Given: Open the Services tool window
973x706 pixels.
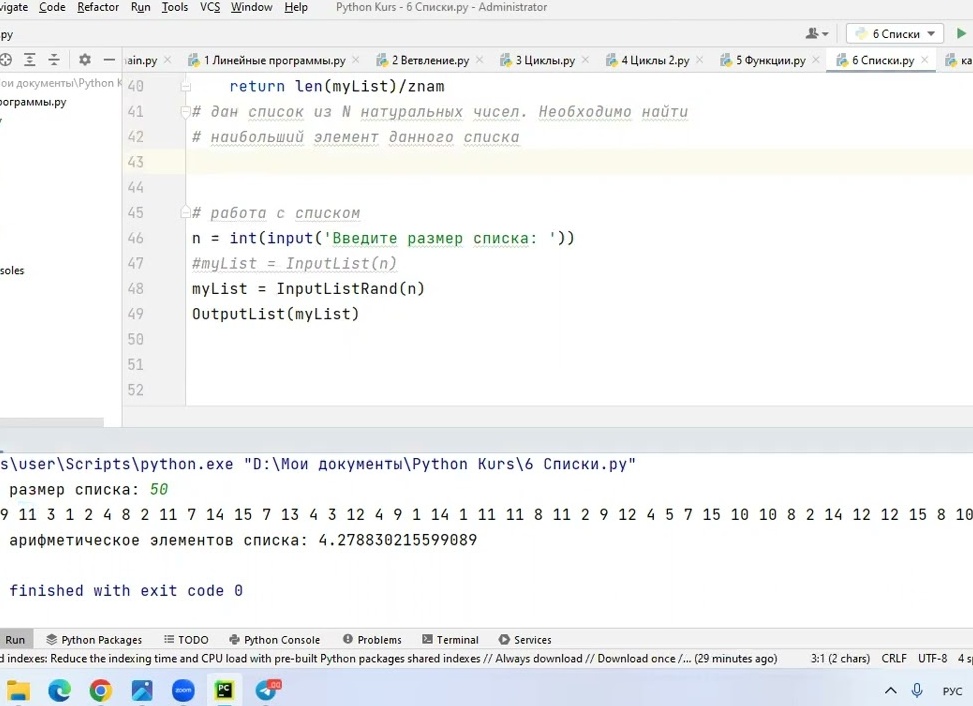Looking at the screenshot, I should click(525, 640).
